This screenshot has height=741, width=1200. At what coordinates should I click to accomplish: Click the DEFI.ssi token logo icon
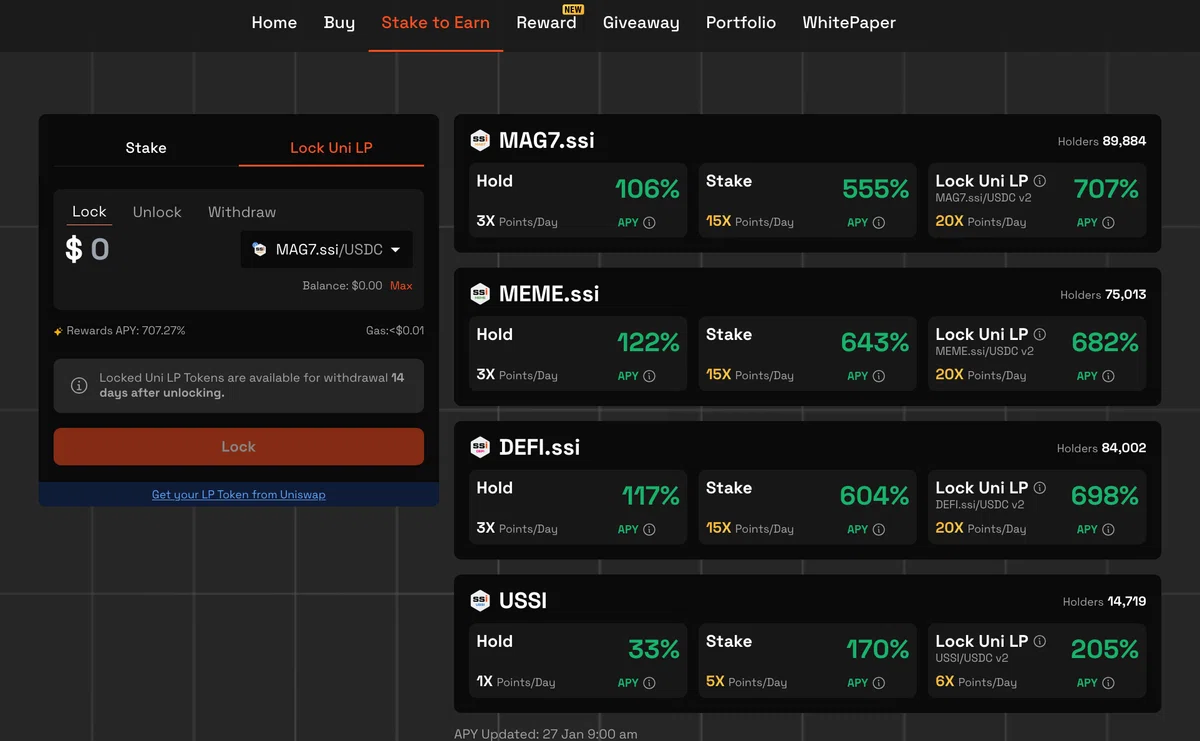point(480,446)
